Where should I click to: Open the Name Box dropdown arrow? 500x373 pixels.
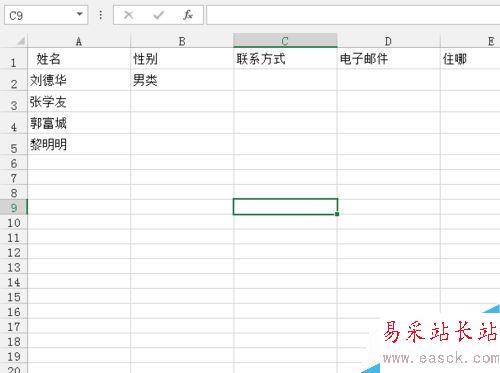pyautogui.click(x=79, y=14)
